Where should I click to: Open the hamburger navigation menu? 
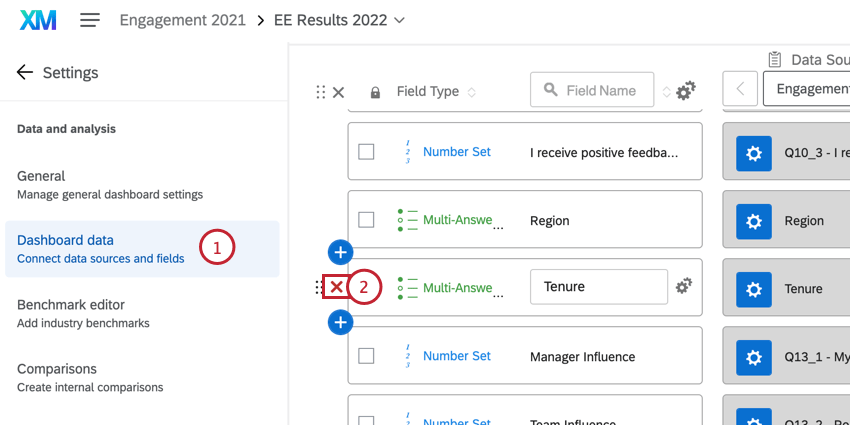pyautogui.click(x=90, y=20)
